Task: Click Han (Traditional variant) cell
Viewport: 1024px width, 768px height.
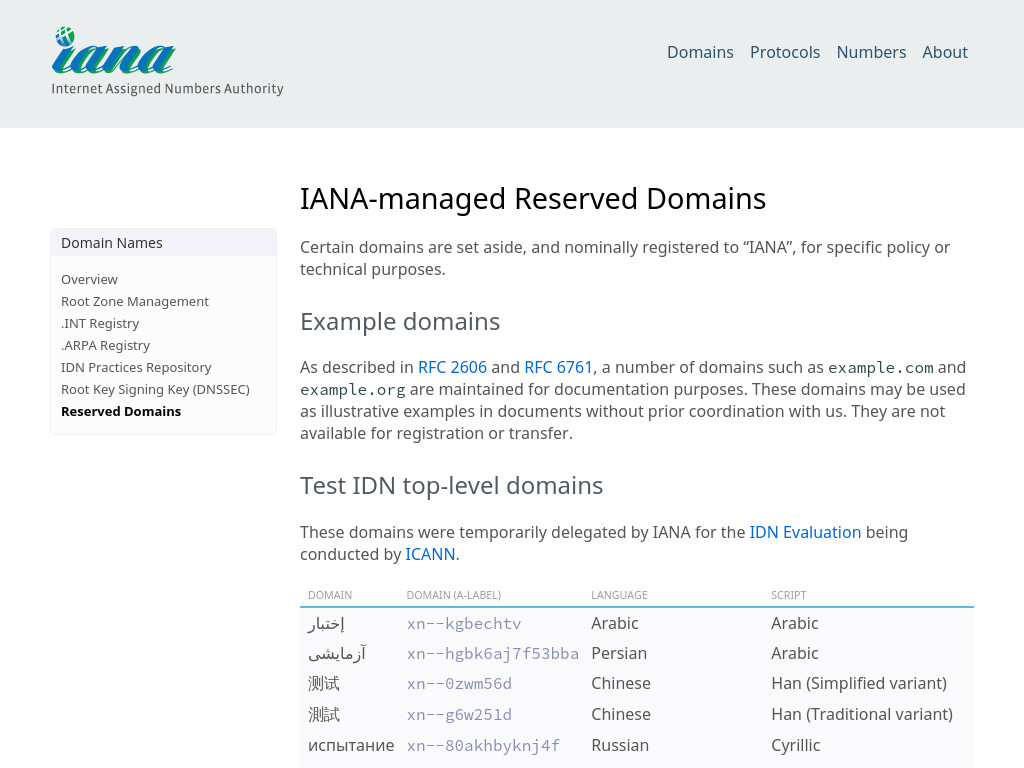Action: (862, 714)
